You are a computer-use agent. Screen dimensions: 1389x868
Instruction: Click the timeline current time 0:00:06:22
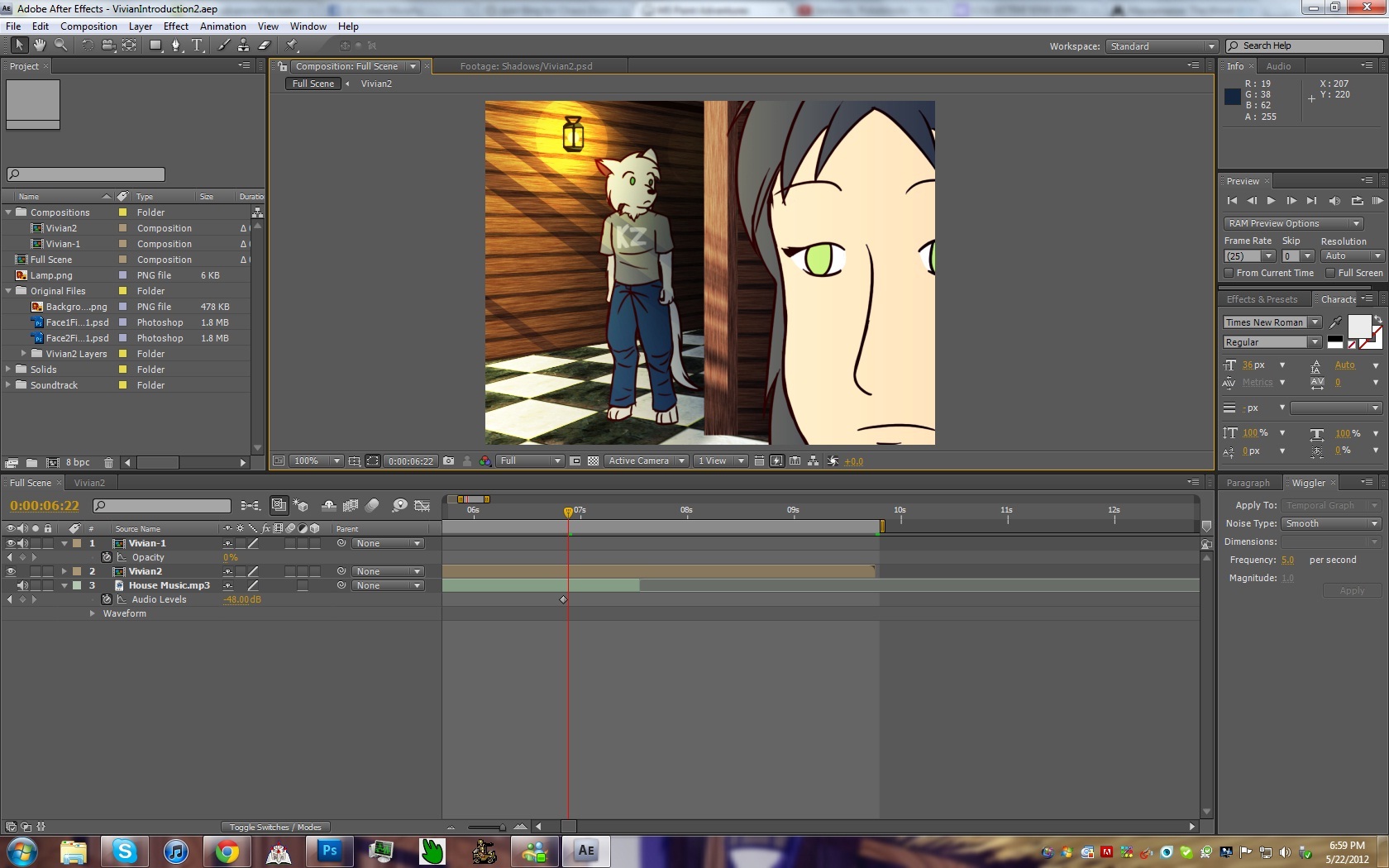coord(45,505)
